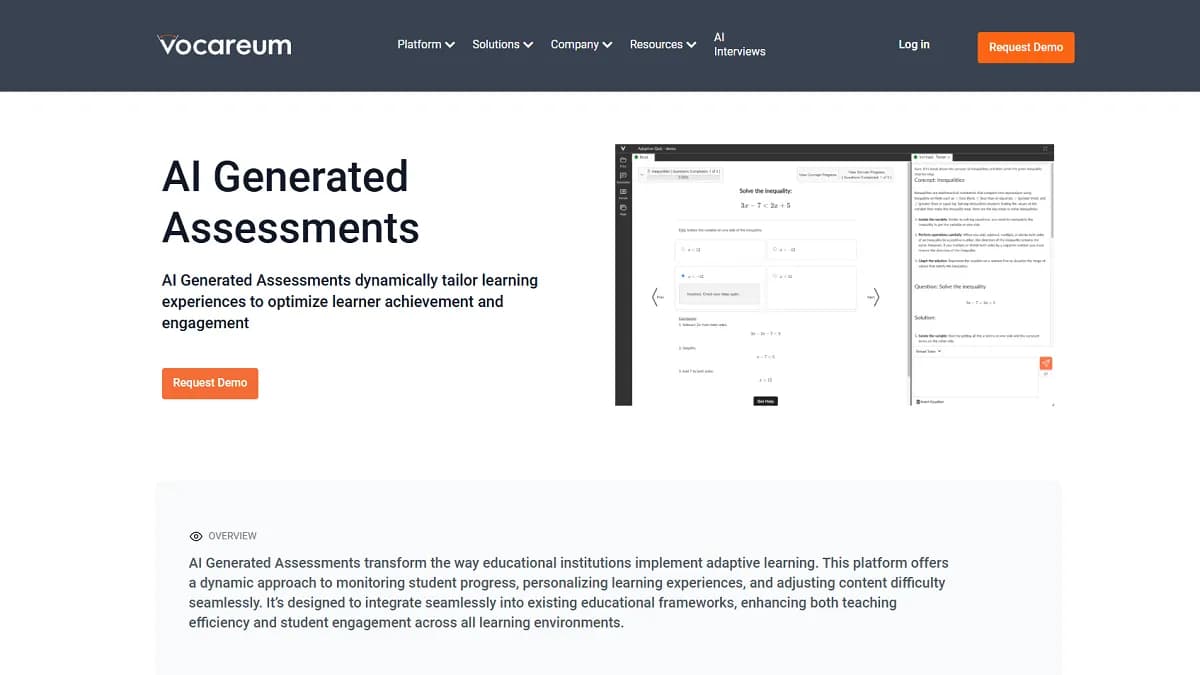Select the top-right answer radio button
Image resolution: width=1200 pixels, height=675 pixels.
click(774, 250)
